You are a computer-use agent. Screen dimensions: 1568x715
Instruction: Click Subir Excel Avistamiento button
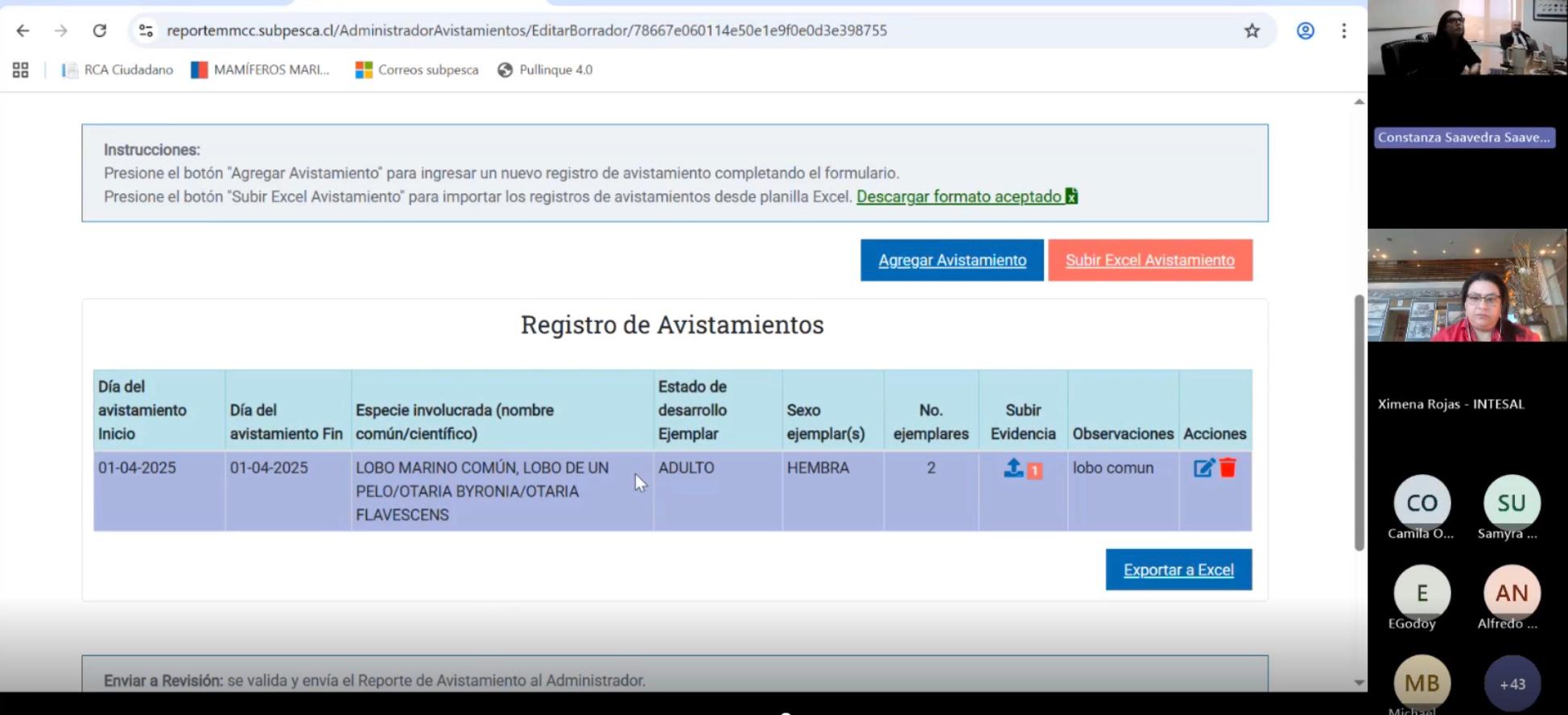1149,260
